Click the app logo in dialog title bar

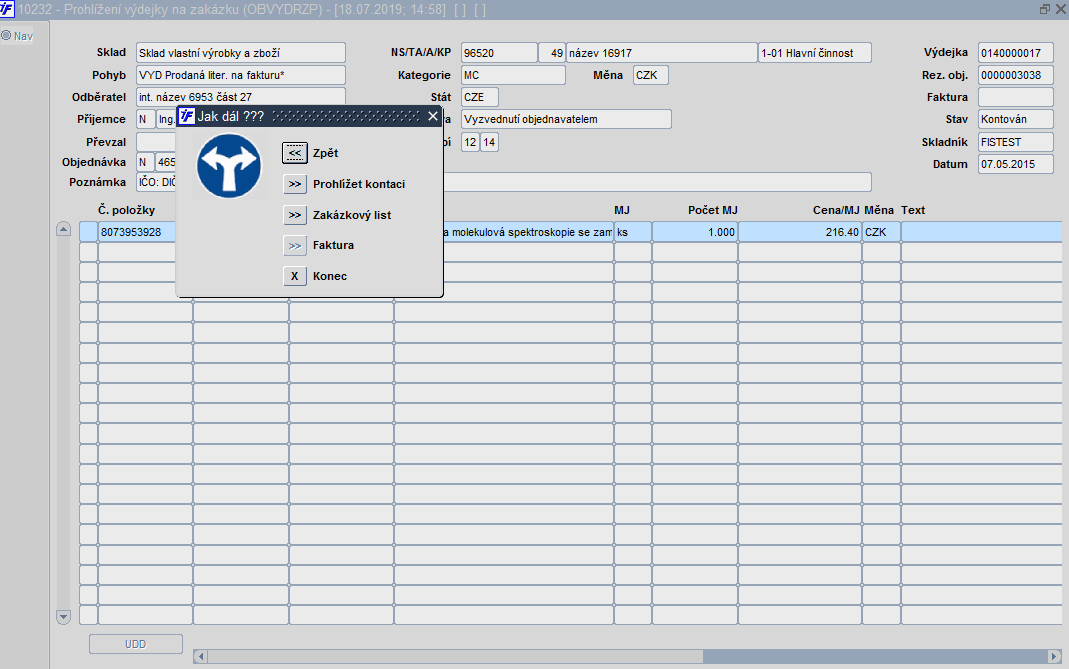186,116
